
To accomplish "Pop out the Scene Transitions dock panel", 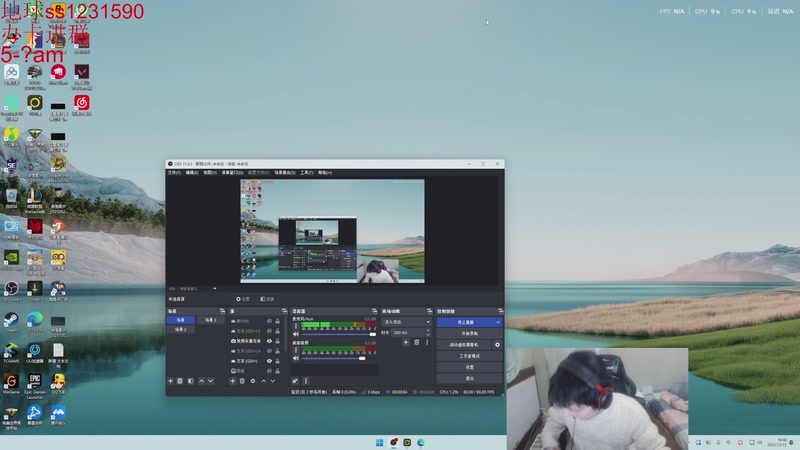I will click(429, 311).
